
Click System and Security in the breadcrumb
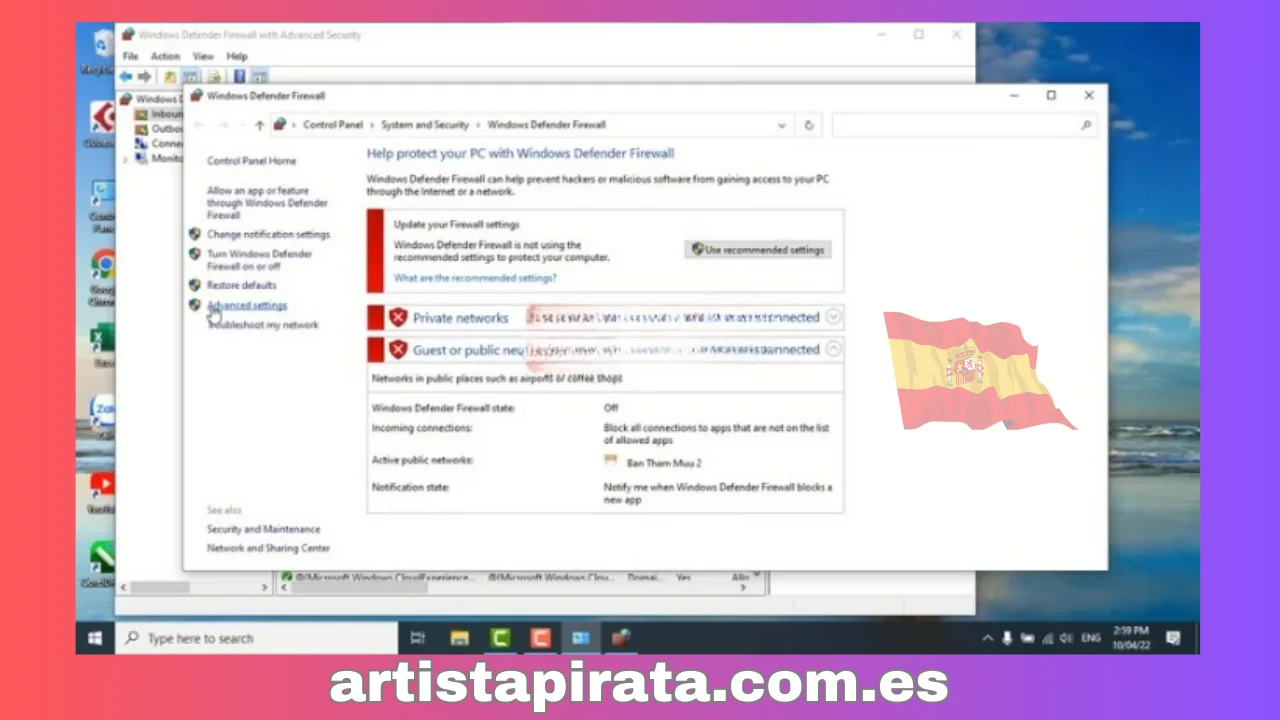[x=425, y=125]
